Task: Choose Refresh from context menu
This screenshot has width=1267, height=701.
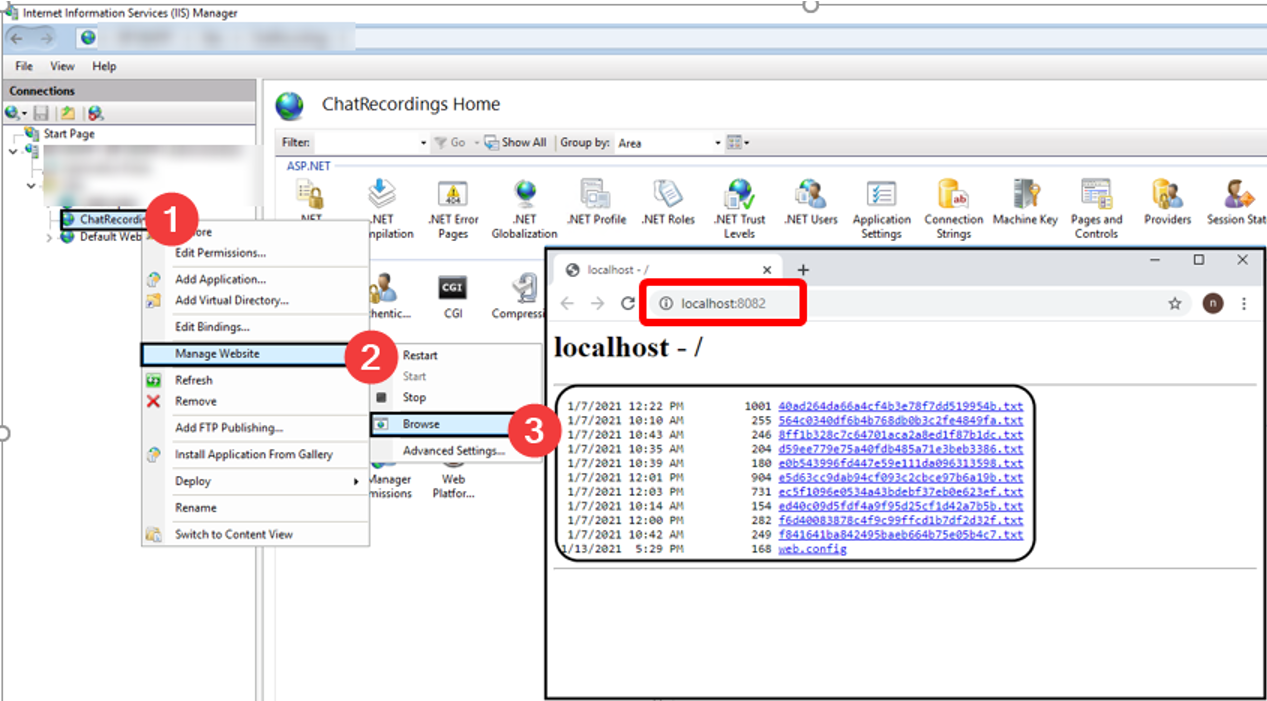Action: (255, 380)
